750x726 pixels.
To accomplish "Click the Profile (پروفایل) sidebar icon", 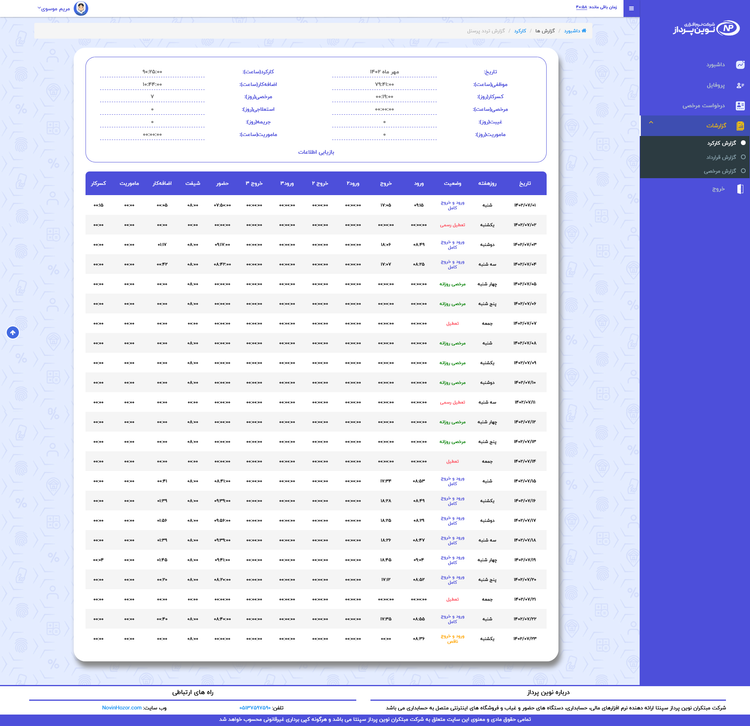I will pyautogui.click(x=740, y=85).
